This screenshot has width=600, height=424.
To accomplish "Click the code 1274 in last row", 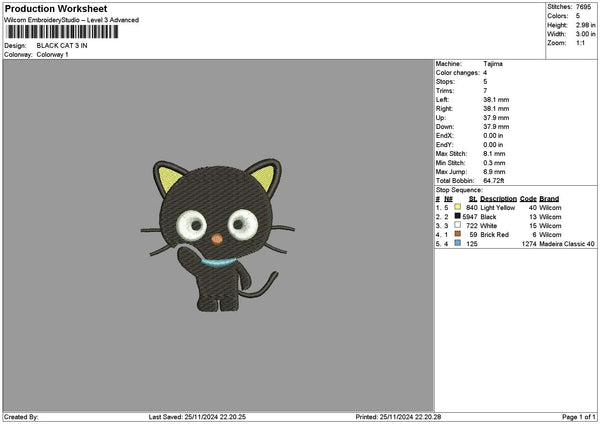I will [529, 244].
